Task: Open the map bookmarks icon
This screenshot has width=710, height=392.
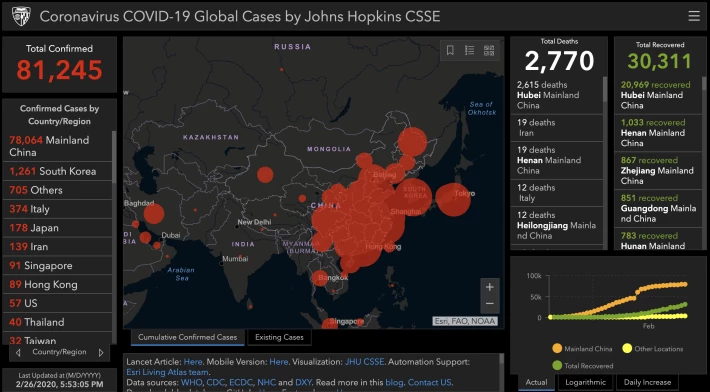Action: pos(450,50)
